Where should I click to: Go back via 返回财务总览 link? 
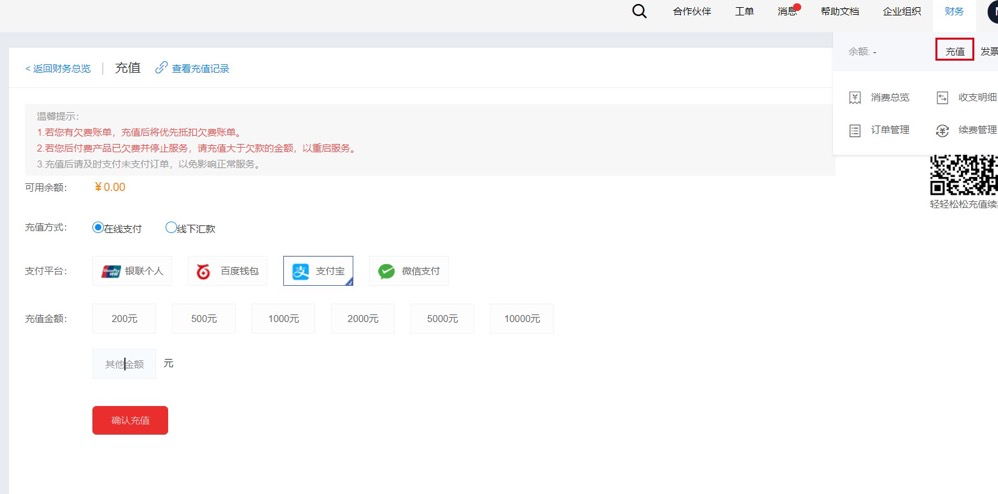click(58, 69)
